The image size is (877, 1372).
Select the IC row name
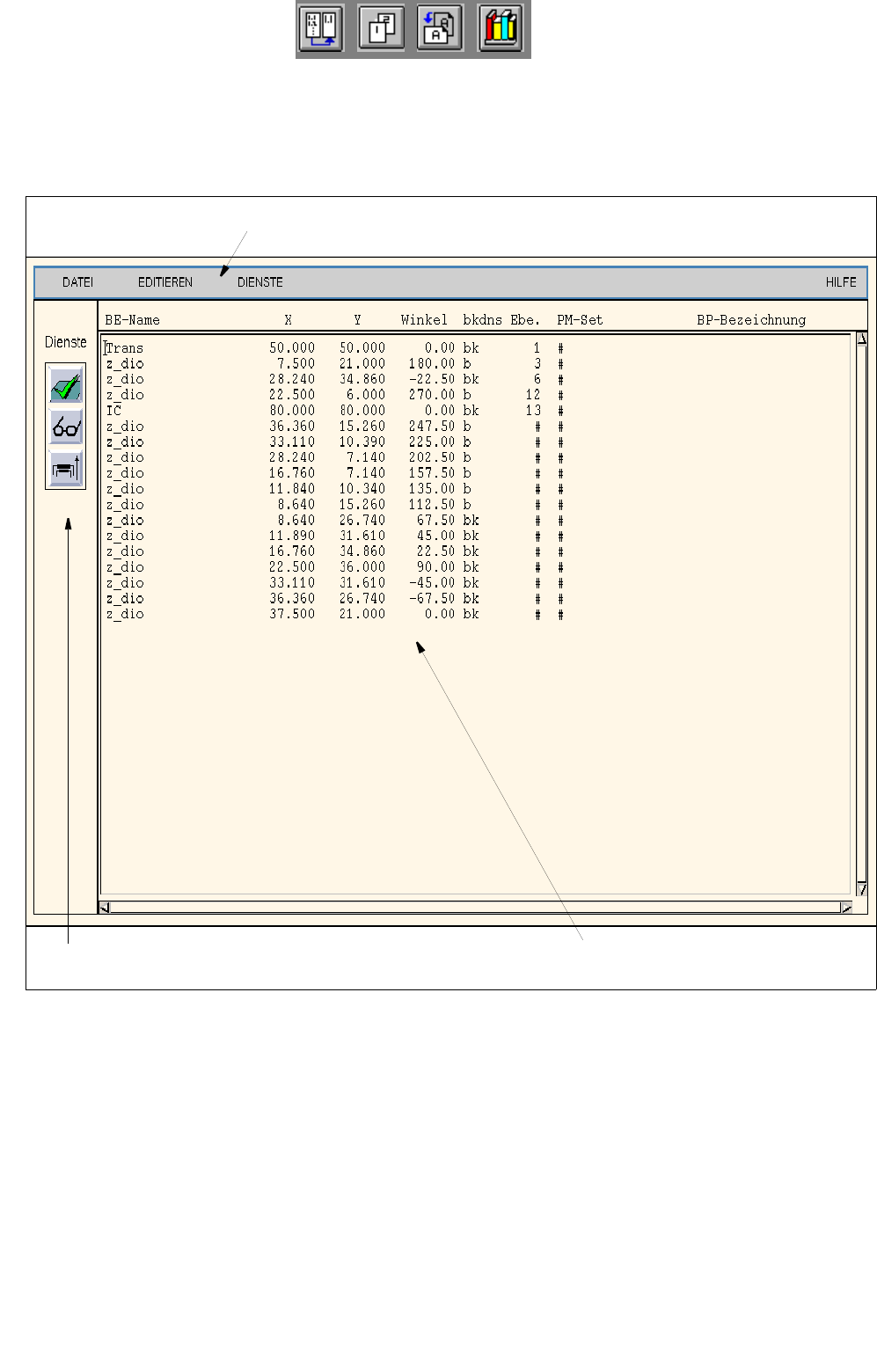(113, 411)
